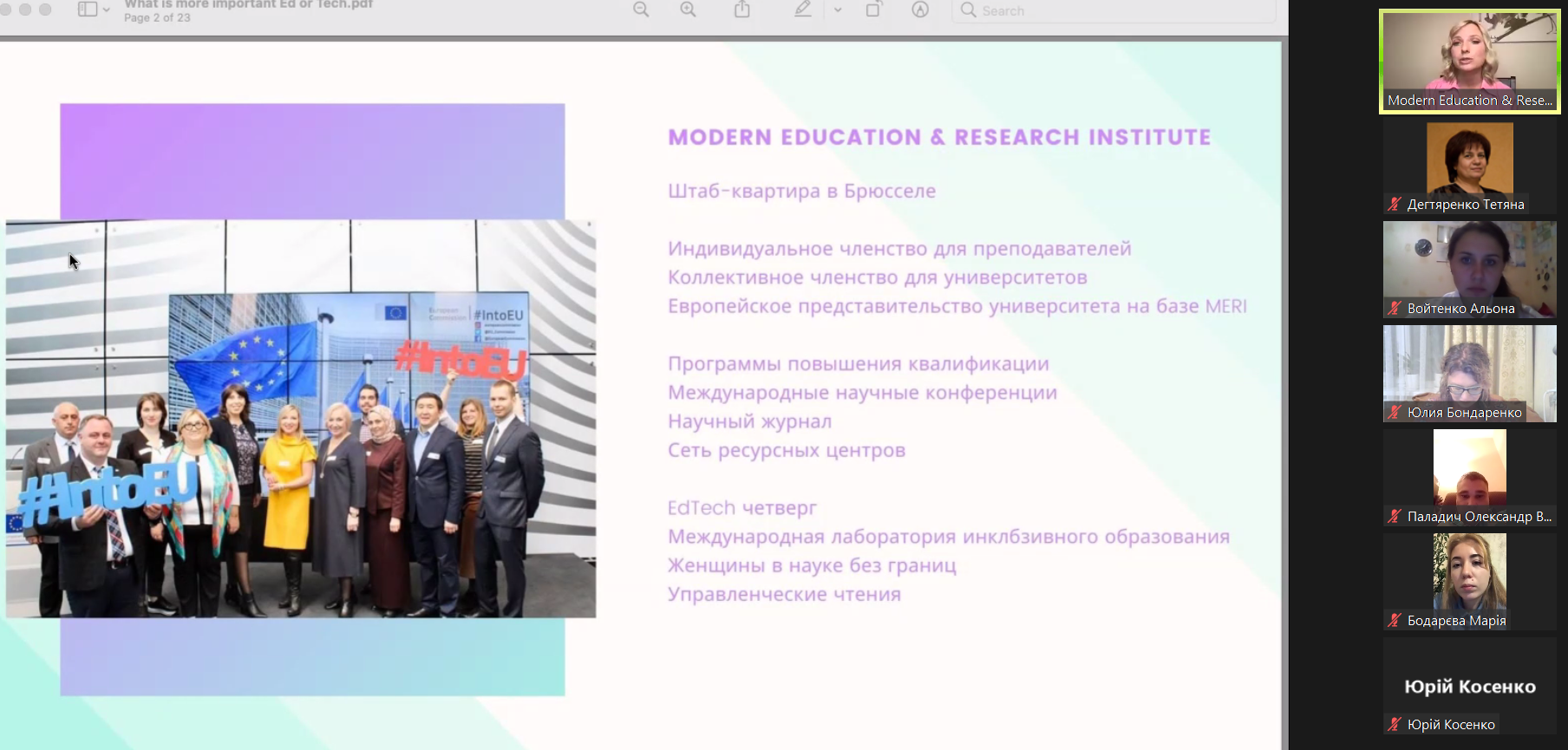Click the Rotate page icon
The width and height of the screenshot is (1568, 750).
coord(873,10)
